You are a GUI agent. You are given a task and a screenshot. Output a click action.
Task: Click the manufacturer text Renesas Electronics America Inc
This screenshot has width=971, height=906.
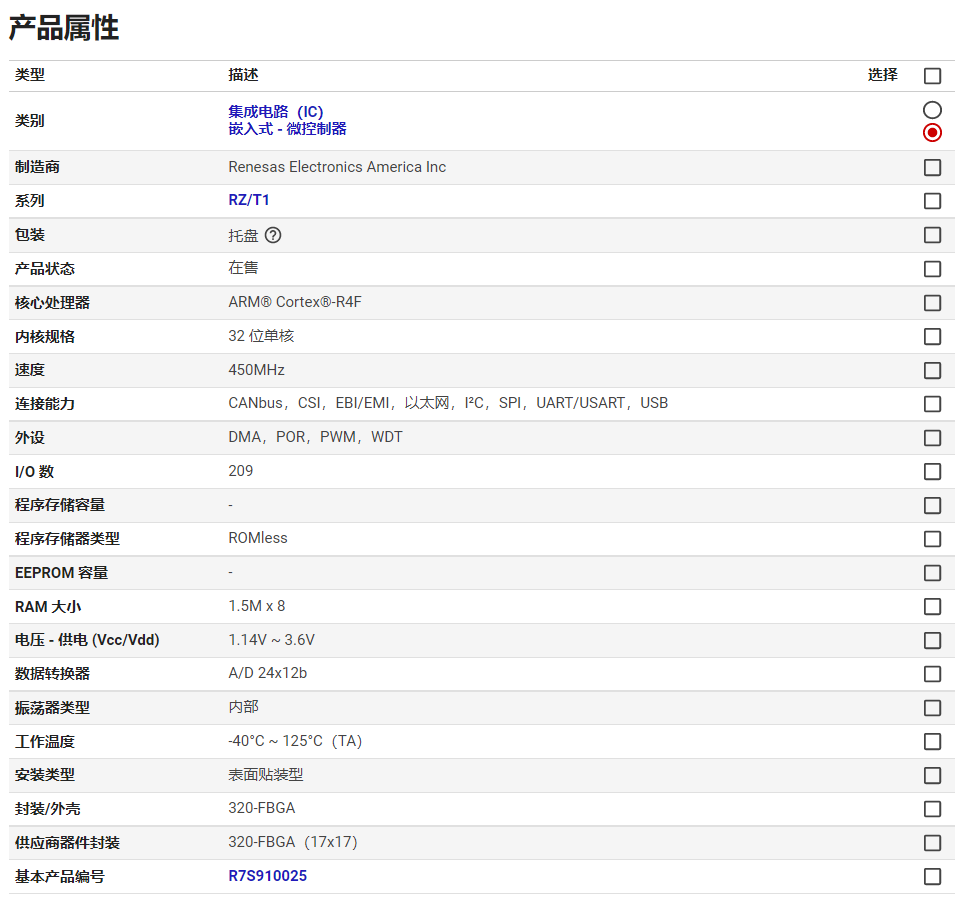[337, 167]
